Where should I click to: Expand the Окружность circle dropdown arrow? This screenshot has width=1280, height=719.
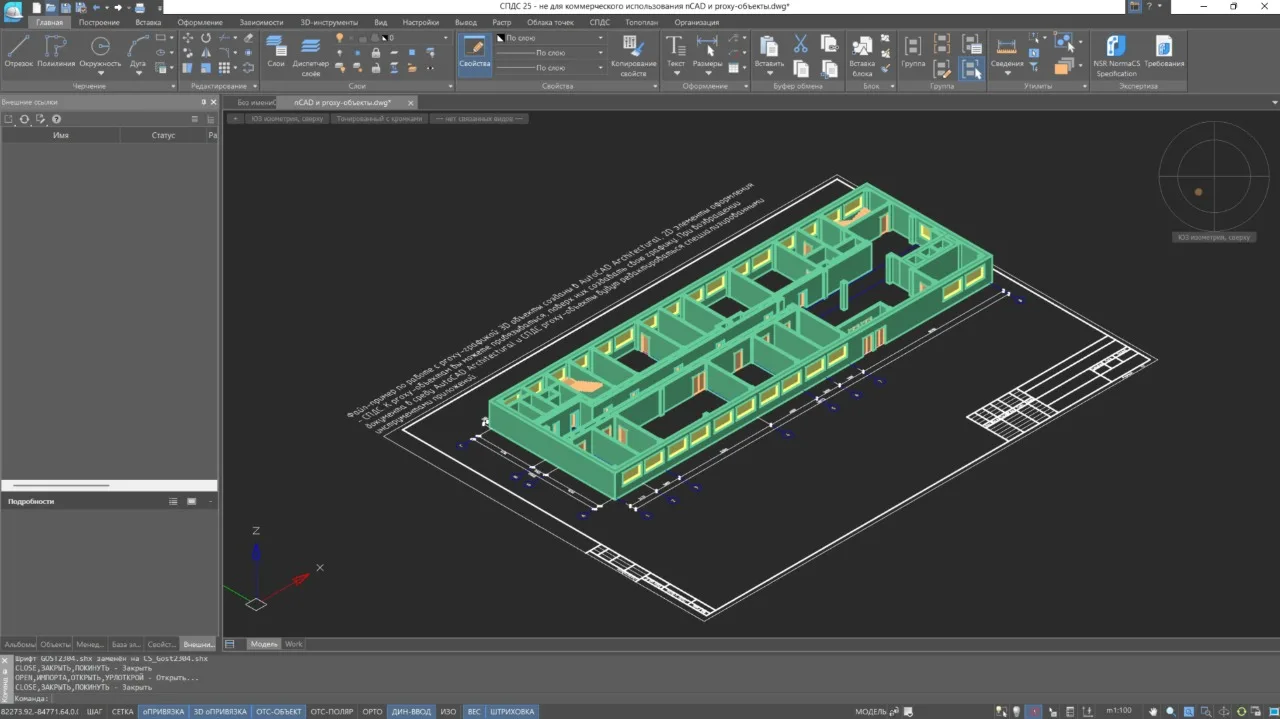tap(100, 74)
